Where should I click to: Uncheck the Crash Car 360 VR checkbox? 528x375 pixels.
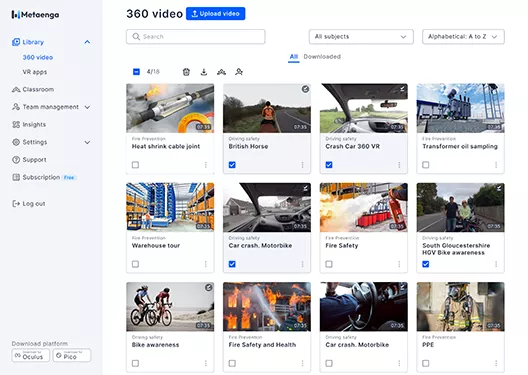(x=329, y=165)
